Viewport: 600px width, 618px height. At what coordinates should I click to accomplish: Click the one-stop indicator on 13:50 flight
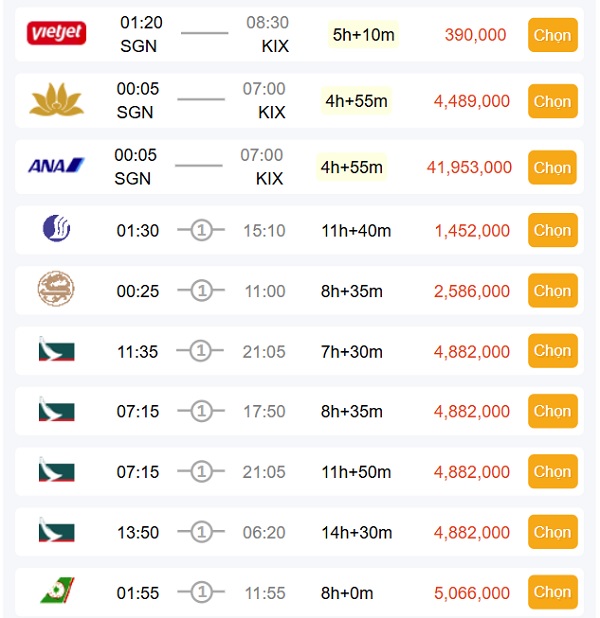201,532
